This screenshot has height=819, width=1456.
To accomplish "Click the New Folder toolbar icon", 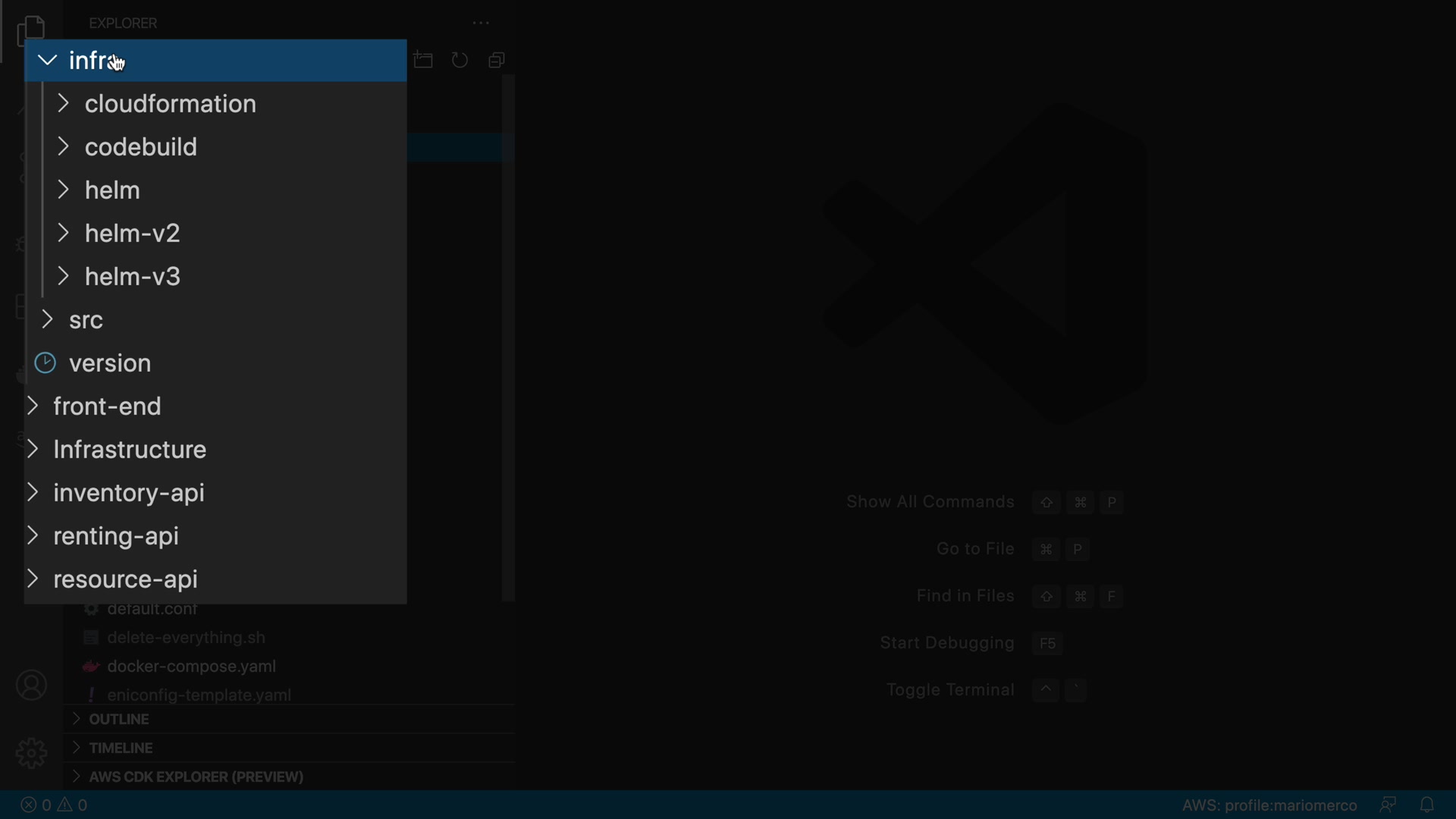I will pyautogui.click(x=423, y=60).
